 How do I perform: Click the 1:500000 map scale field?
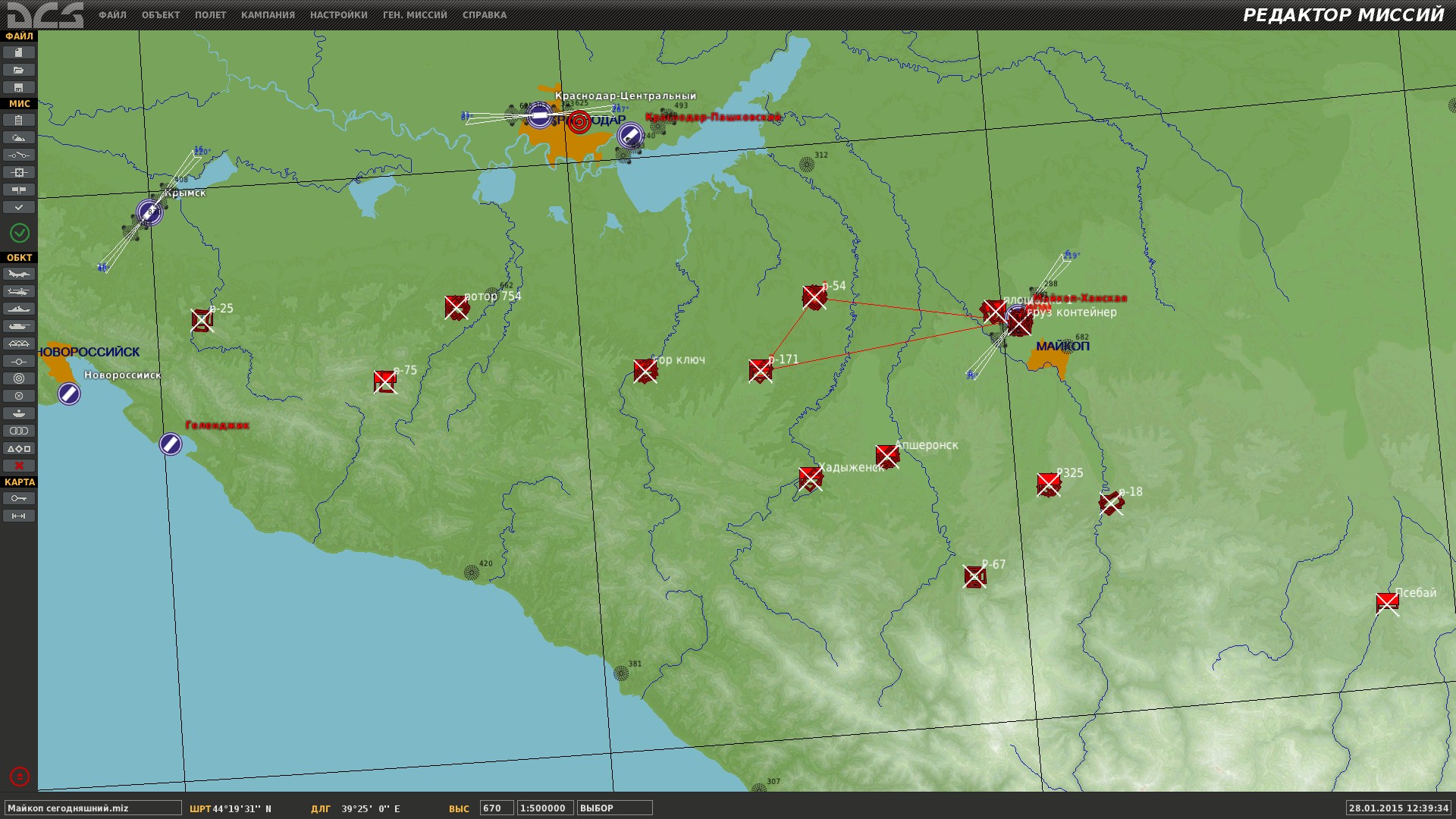pos(545,808)
